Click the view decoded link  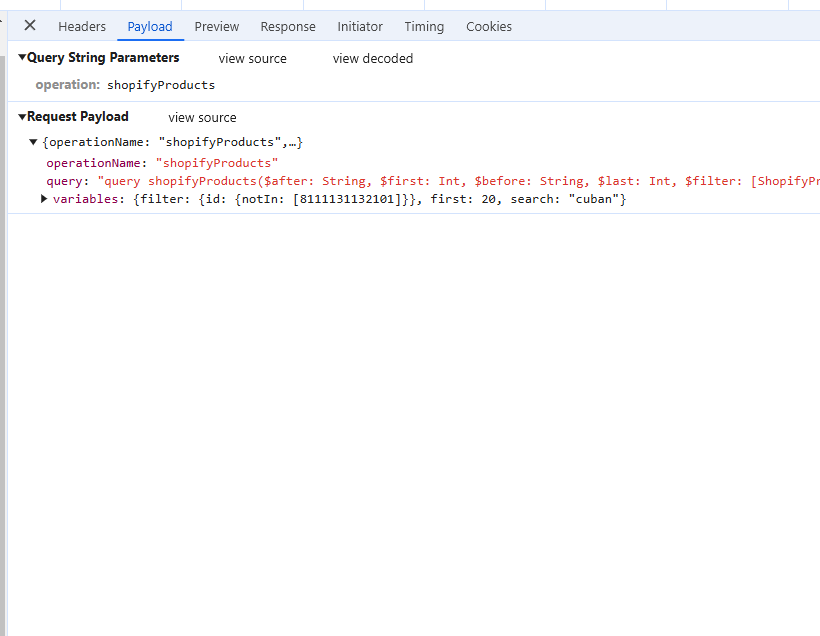pos(372,58)
